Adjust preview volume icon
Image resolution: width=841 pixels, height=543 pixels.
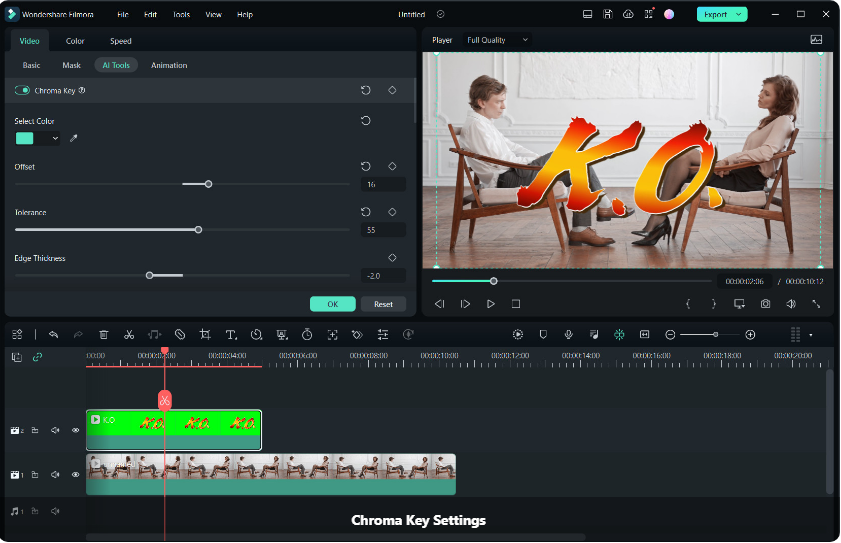[x=791, y=304]
